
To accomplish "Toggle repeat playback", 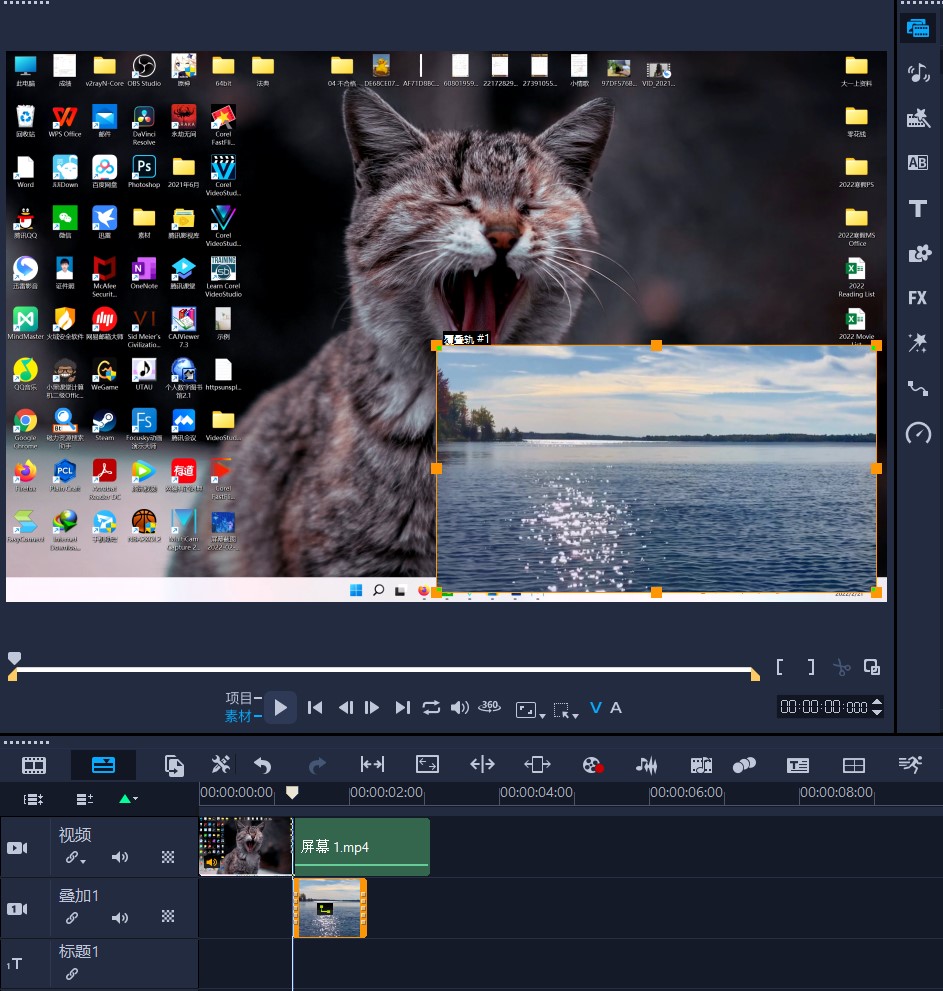I will [x=431, y=708].
